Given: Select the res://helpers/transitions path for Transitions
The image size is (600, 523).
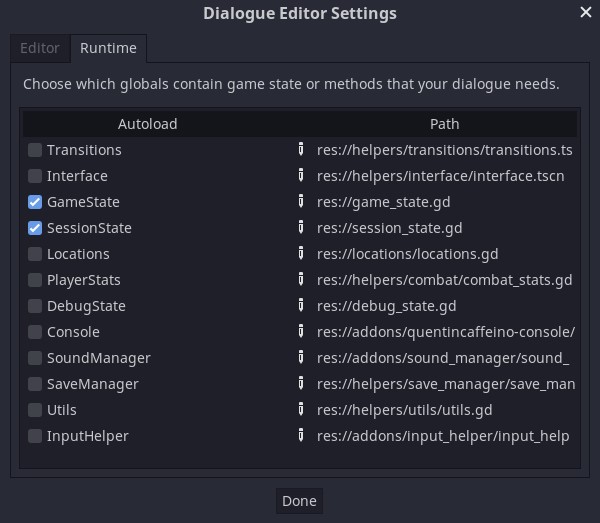Looking at the screenshot, I should point(445,150).
